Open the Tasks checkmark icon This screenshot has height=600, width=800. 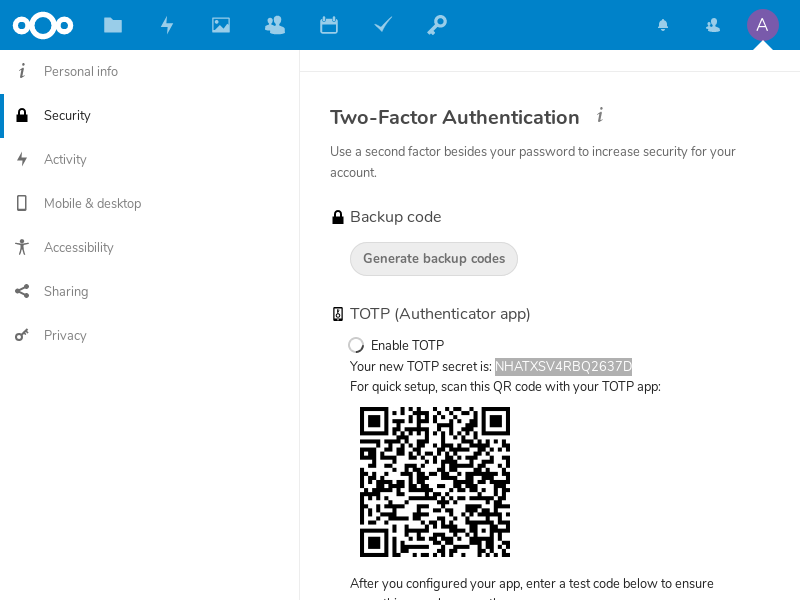(383, 25)
